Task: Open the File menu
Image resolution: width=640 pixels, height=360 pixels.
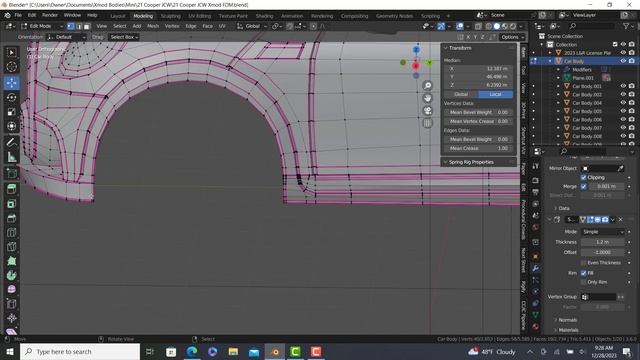Action: (x=18, y=15)
